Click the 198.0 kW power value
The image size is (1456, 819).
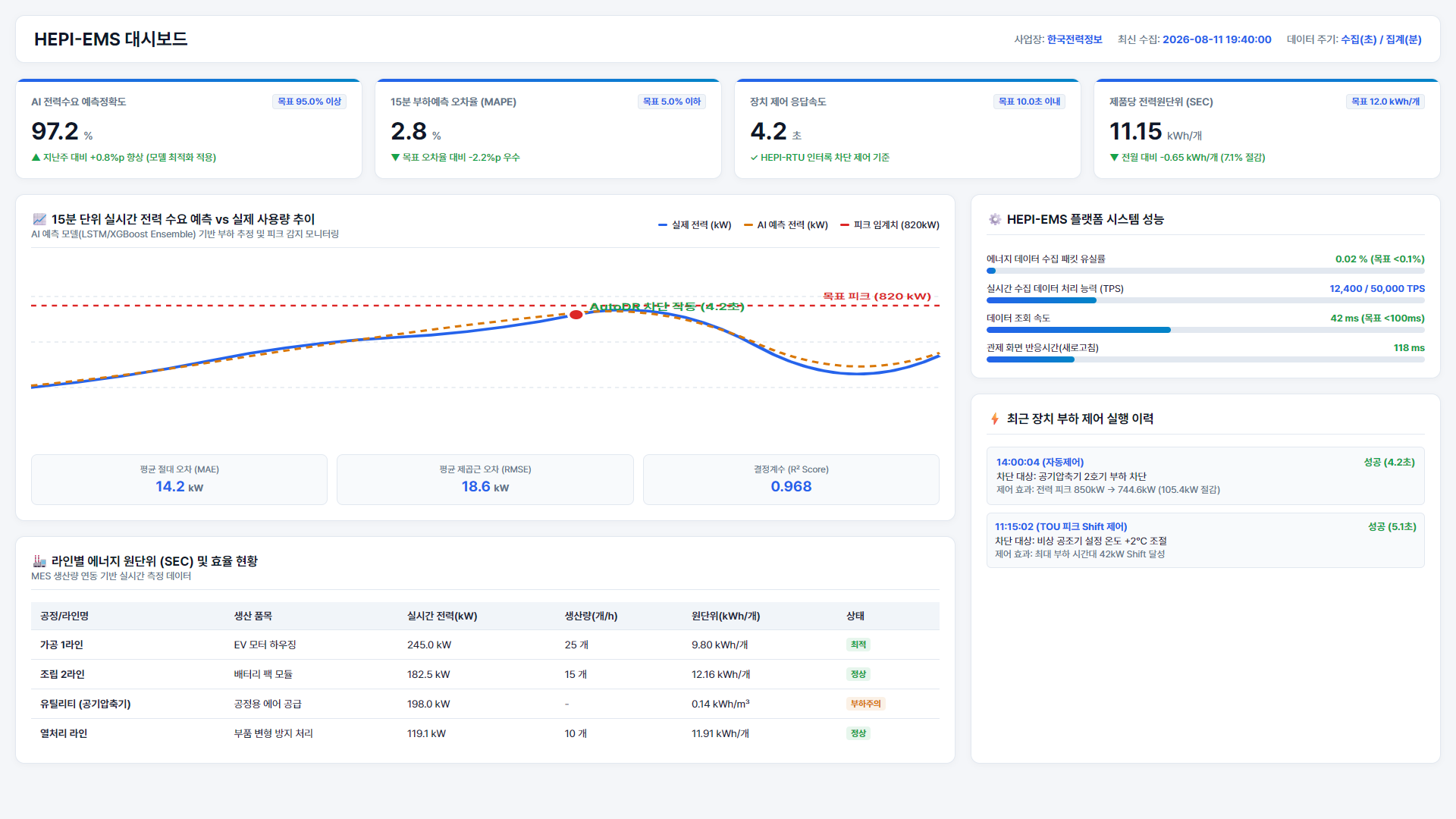pos(428,704)
